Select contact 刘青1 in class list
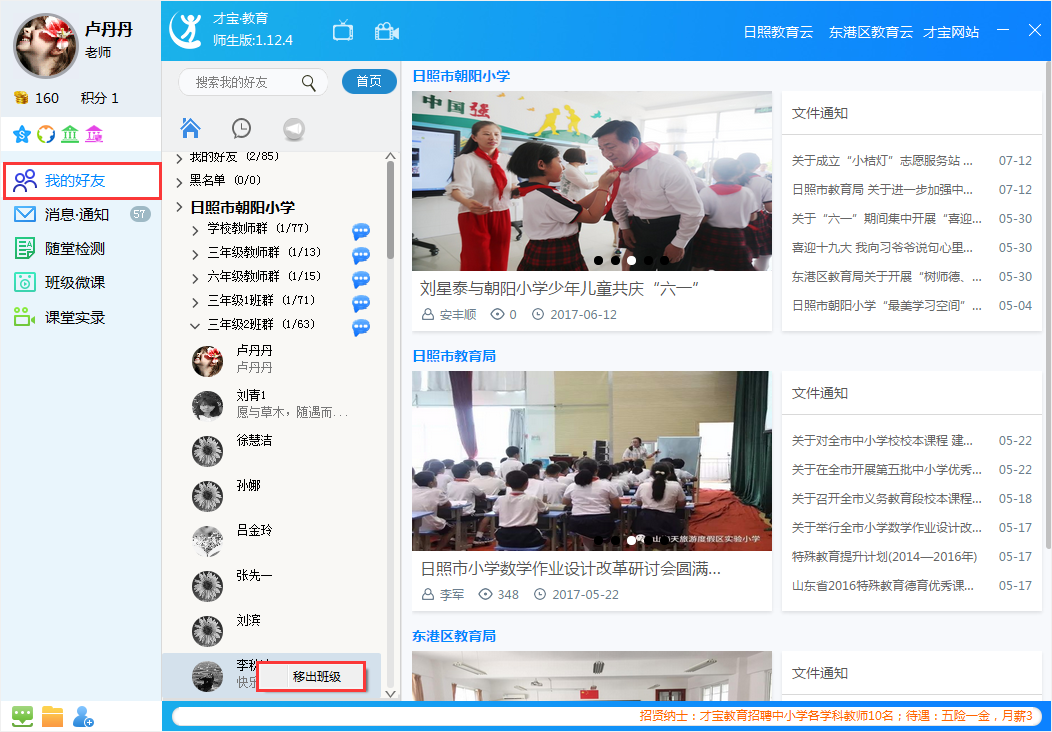 click(x=271, y=405)
